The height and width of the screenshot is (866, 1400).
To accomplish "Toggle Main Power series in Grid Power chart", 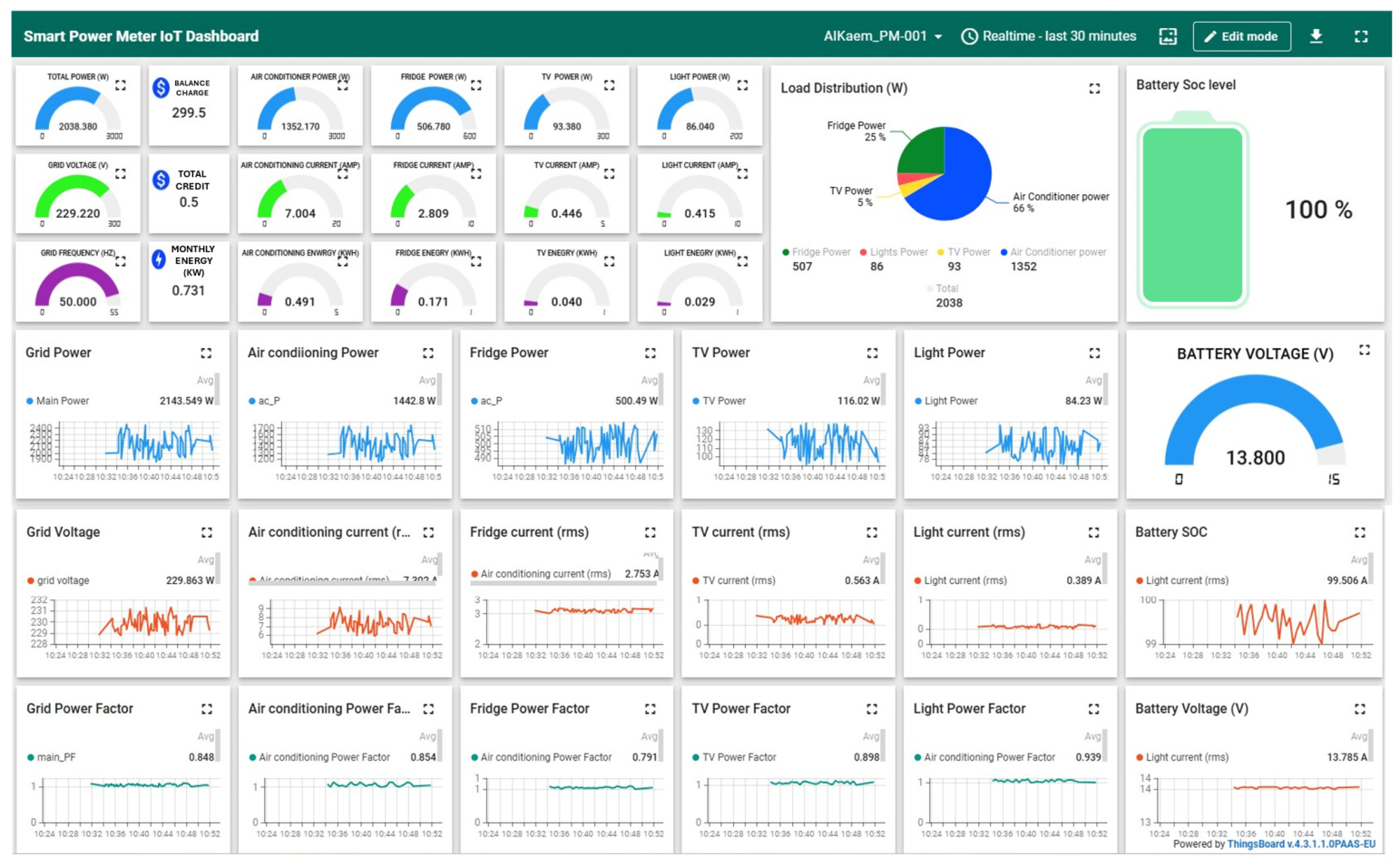I will tap(58, 401).
